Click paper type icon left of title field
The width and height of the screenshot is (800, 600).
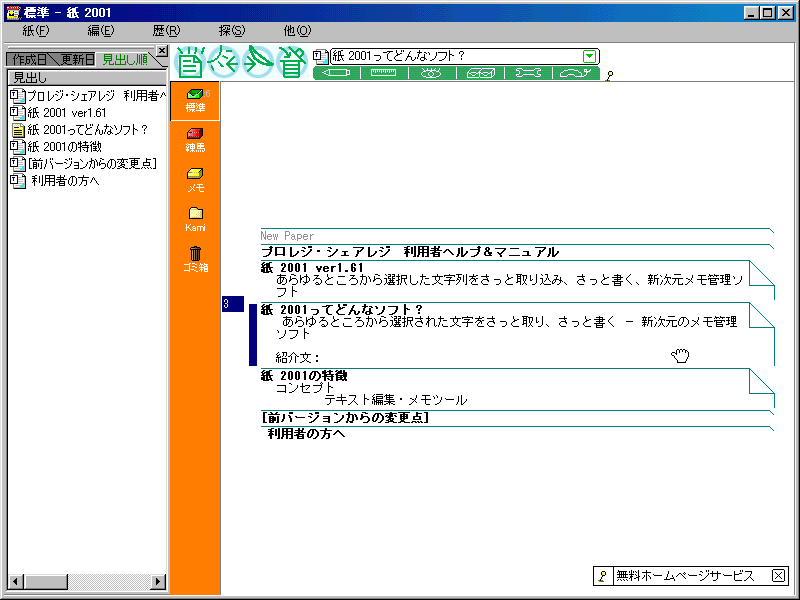pyautogui.click(x=320, y=56)
